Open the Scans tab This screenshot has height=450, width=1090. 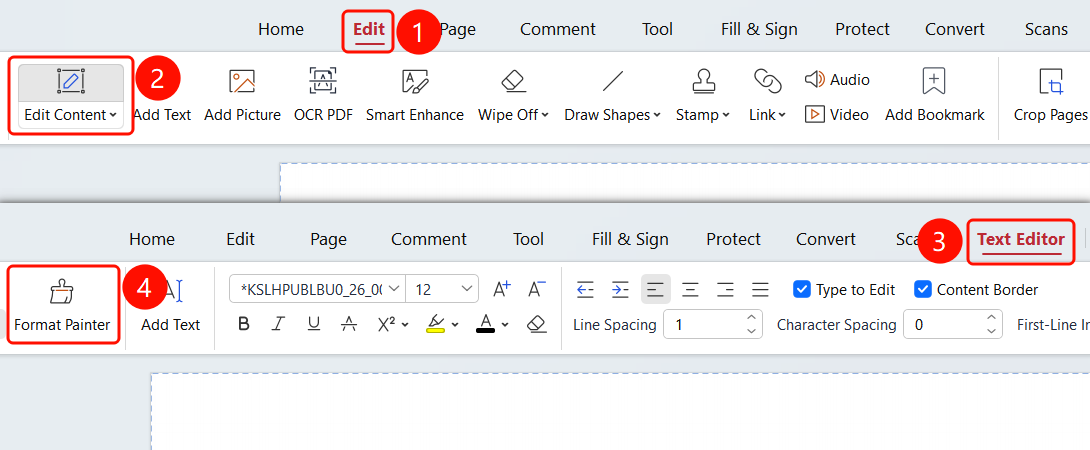tap(1046, 29)
